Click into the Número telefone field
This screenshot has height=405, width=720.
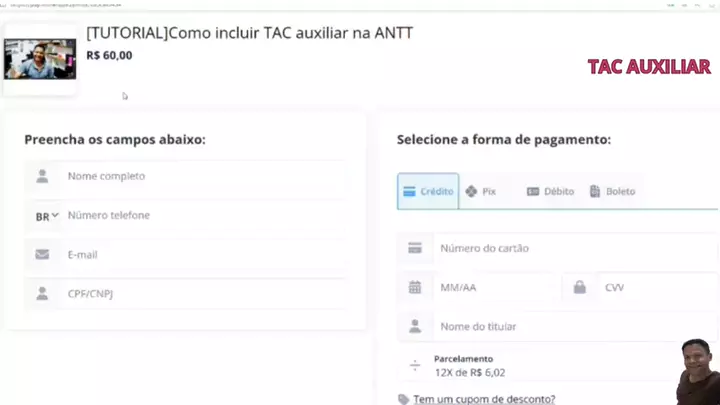click(x=200, y=215)
